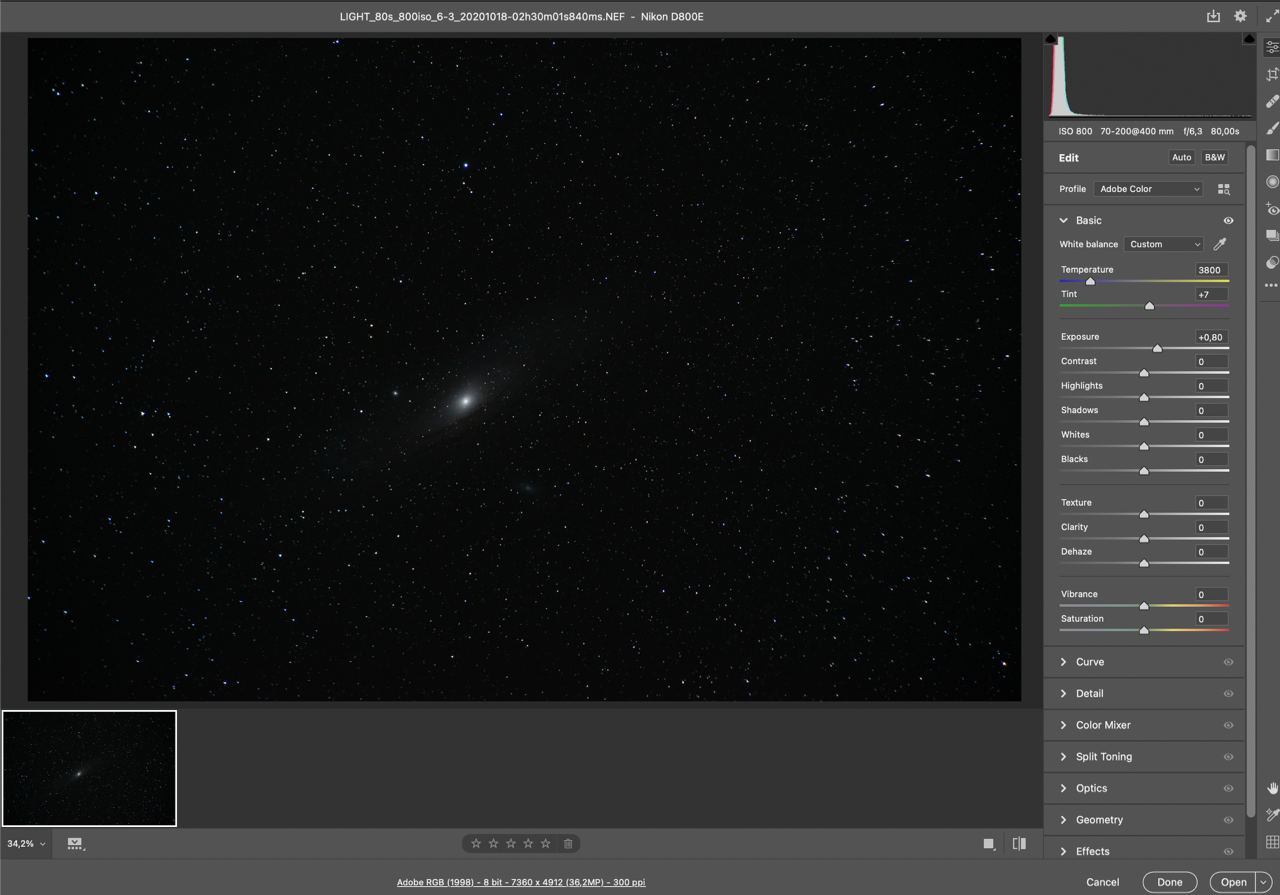The image size is (1280, 895).
Task: Open the White balance Custom dropdown
Action: click(1163, 244)
